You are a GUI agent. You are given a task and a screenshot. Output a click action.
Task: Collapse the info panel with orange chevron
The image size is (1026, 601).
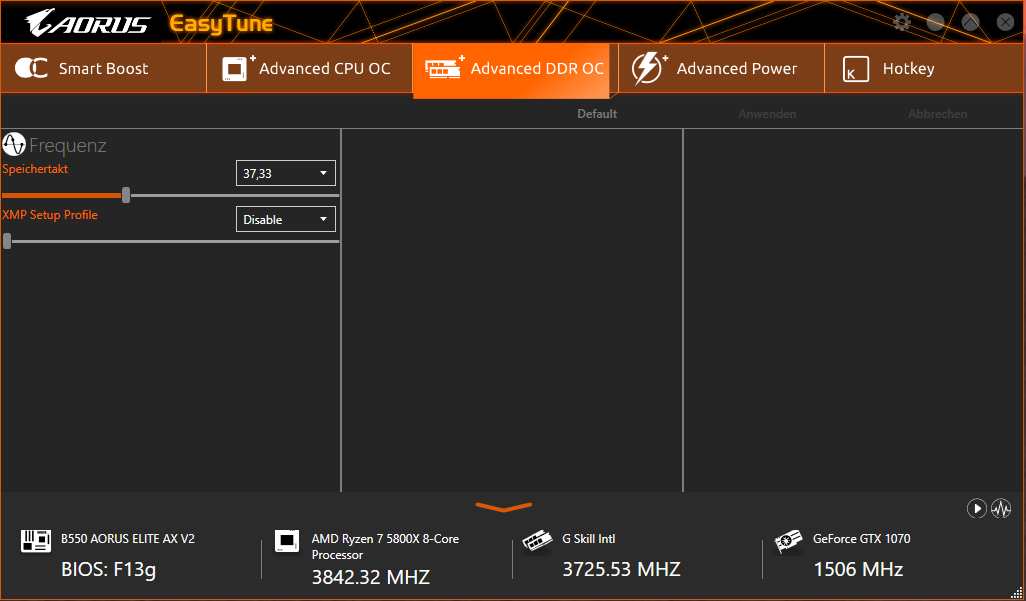[x=504, y=507]
